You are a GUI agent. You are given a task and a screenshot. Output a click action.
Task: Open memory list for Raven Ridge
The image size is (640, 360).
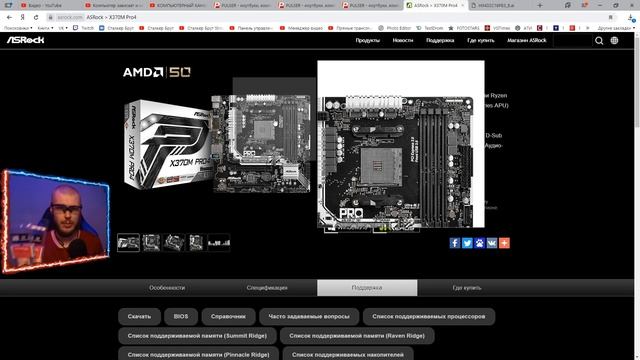(357, 336)
